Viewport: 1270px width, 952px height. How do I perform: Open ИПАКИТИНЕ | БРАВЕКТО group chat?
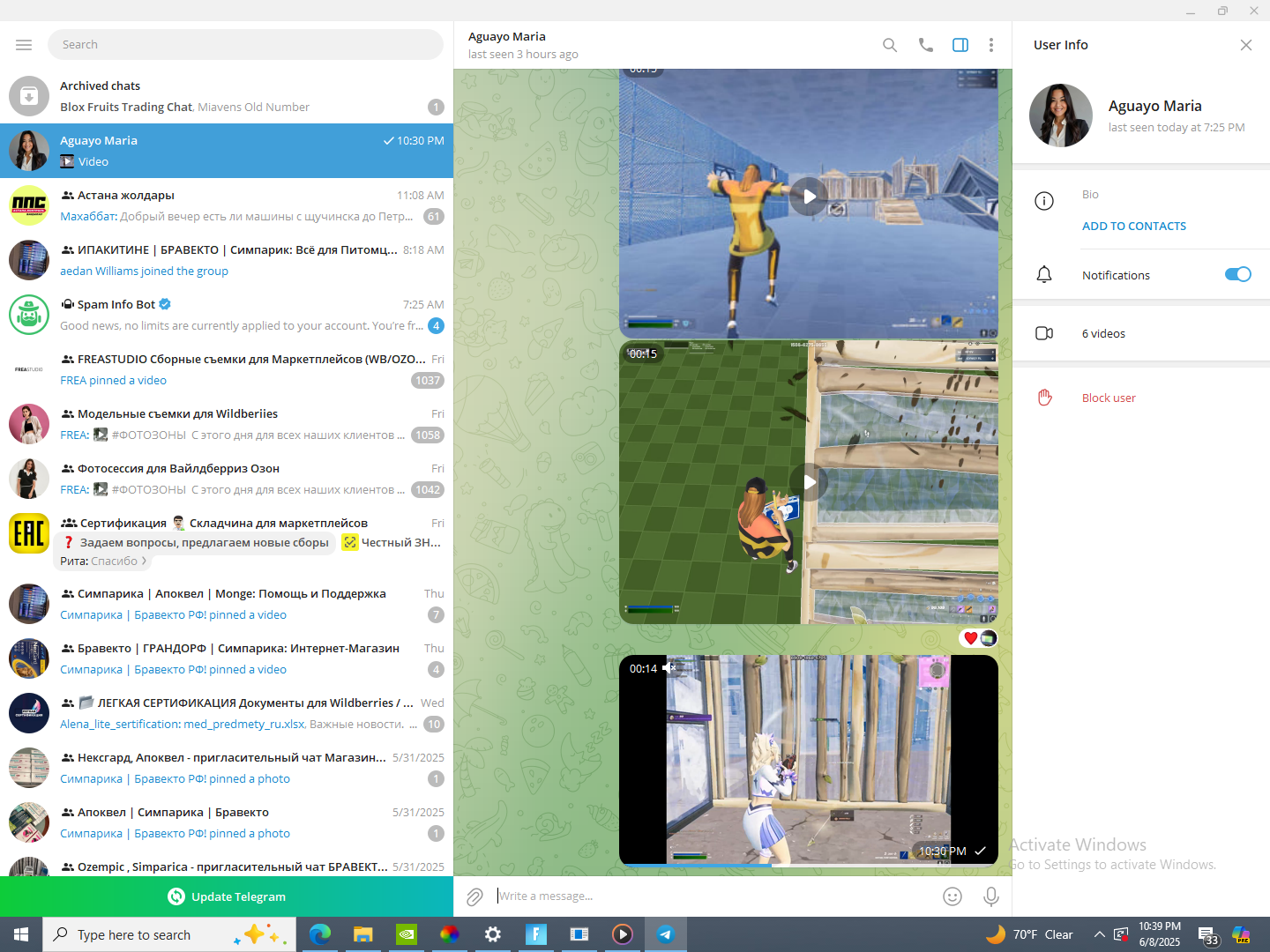(227, 260)
